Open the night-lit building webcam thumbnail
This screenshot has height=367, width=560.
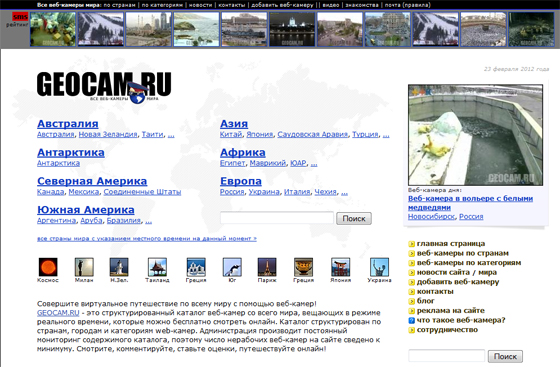pyautogui.click(x=292, y=29)
